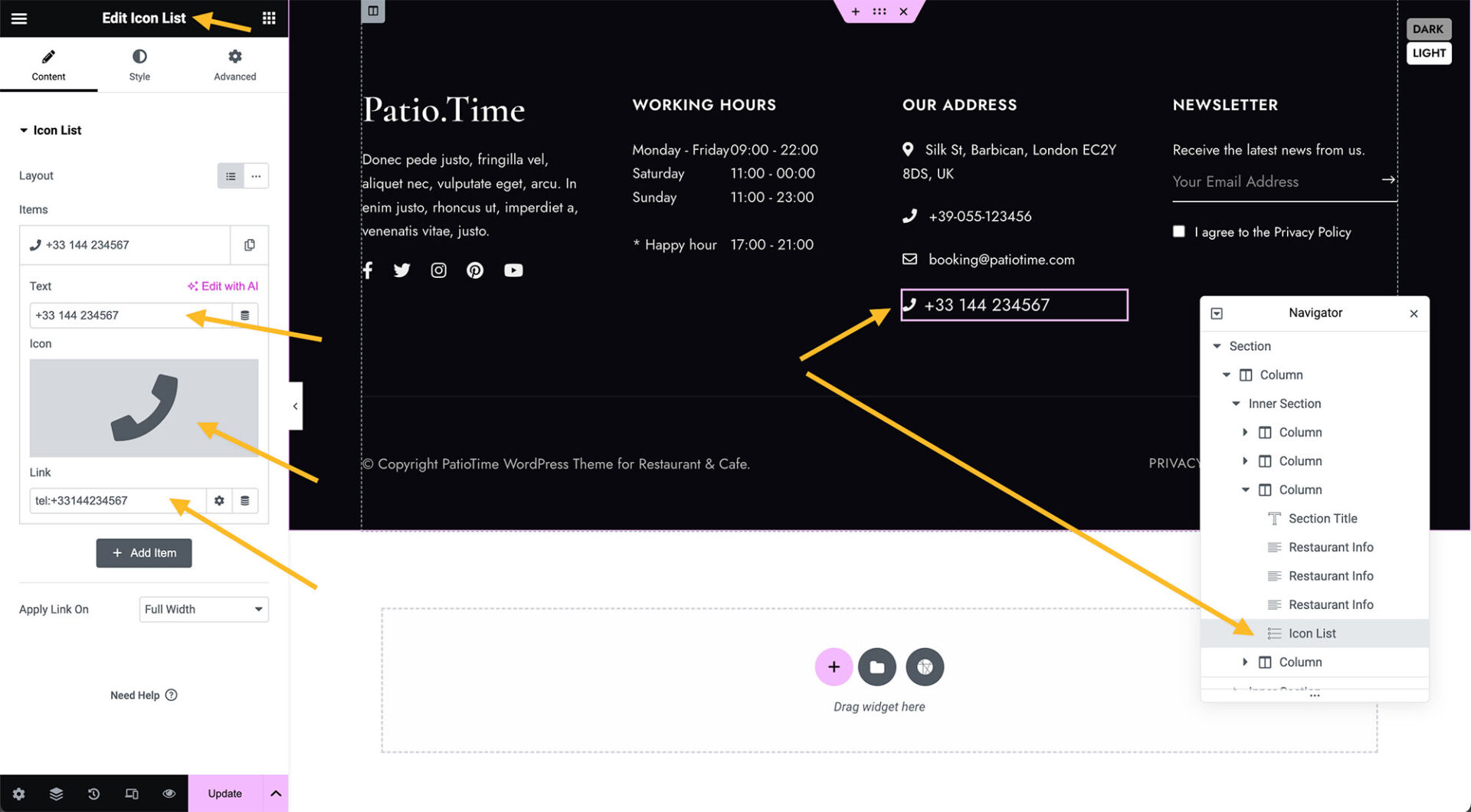Collapse the Icon List section

[23, 129]
